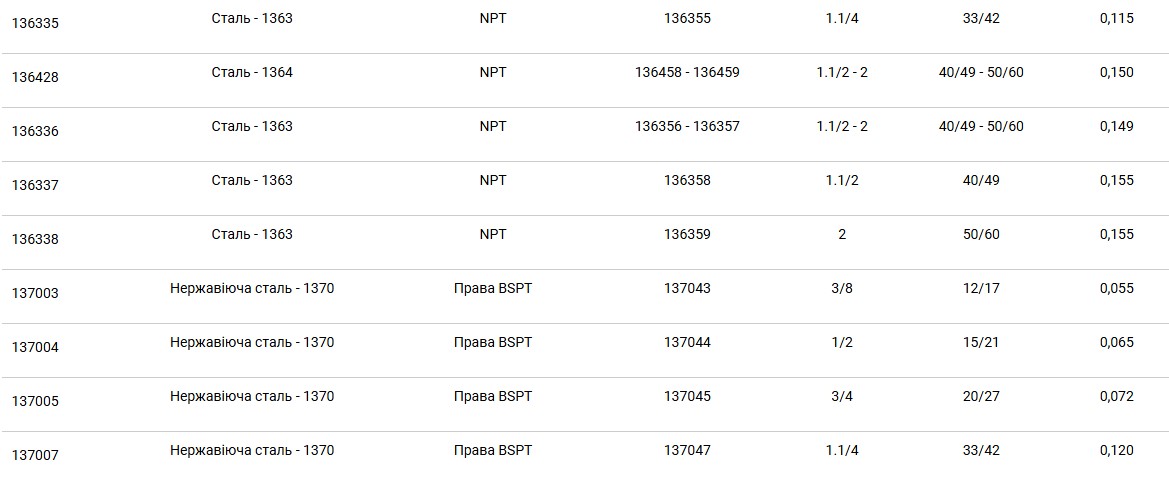Select codes 136458 - 136459 cell

coord(687,72)
